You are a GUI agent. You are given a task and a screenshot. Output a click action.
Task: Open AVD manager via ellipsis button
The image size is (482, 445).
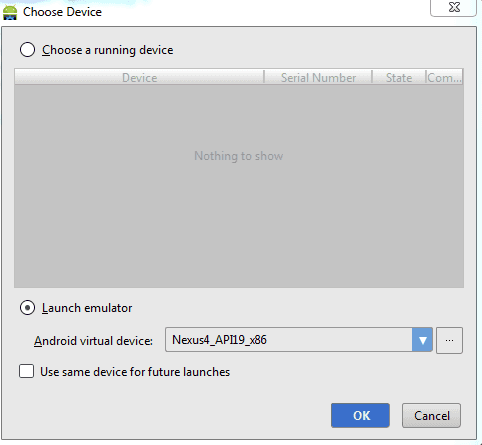(x=449, y=340)
